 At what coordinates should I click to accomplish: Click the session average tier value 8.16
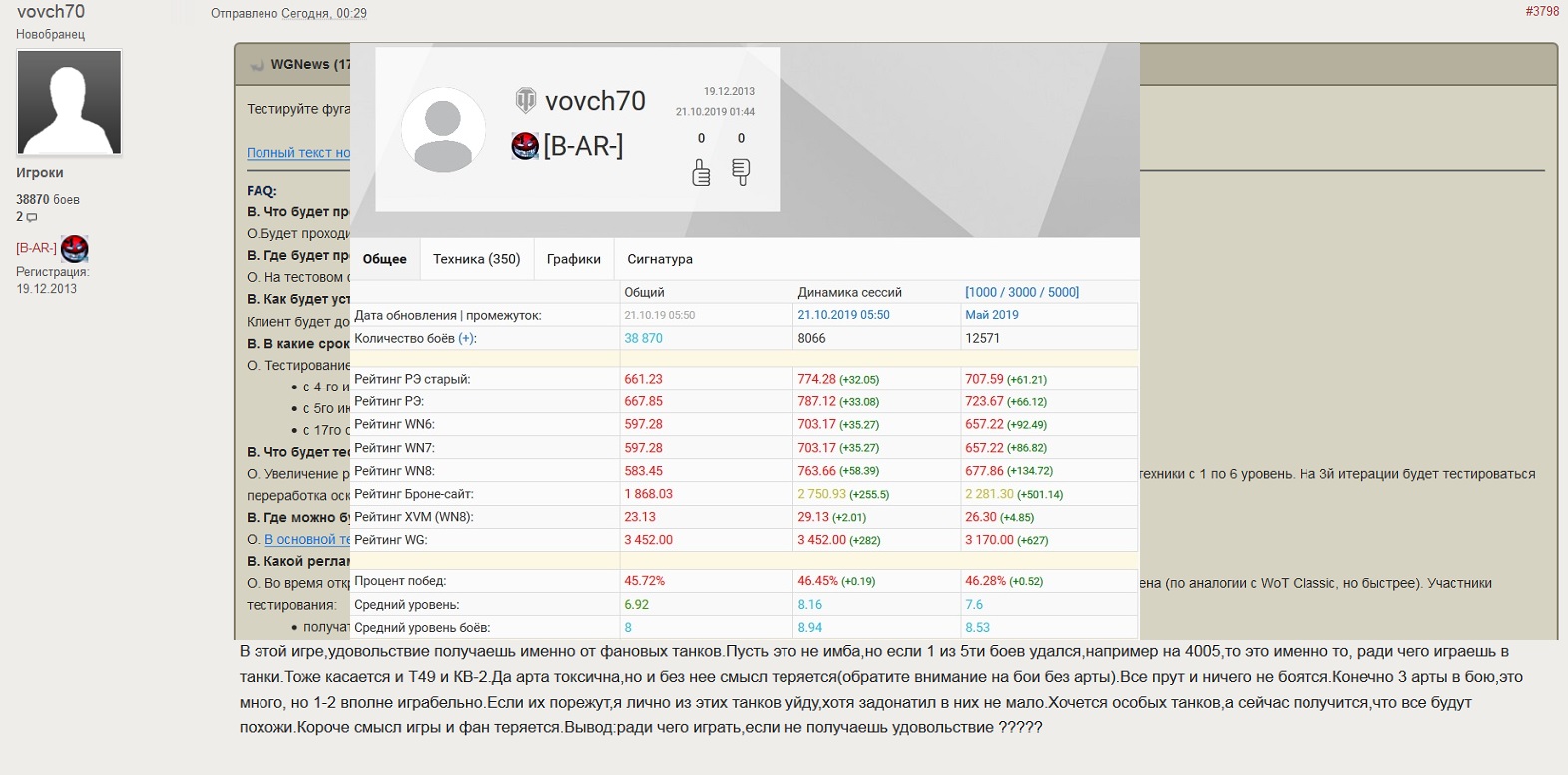click(810, 604)
